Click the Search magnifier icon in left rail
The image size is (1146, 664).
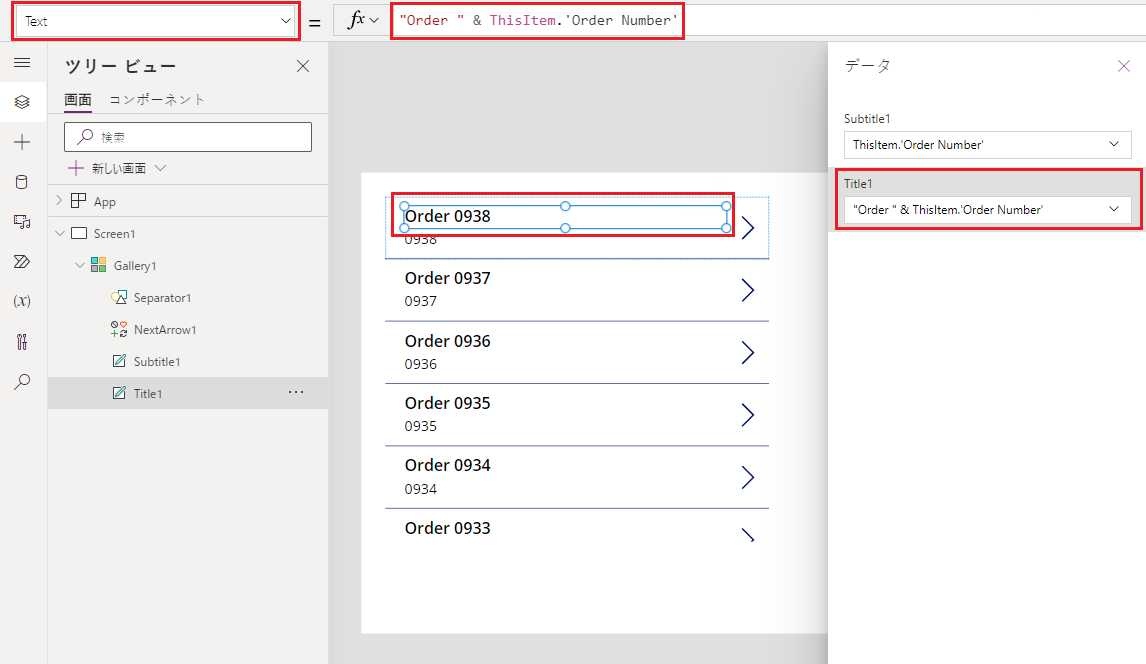22,382
